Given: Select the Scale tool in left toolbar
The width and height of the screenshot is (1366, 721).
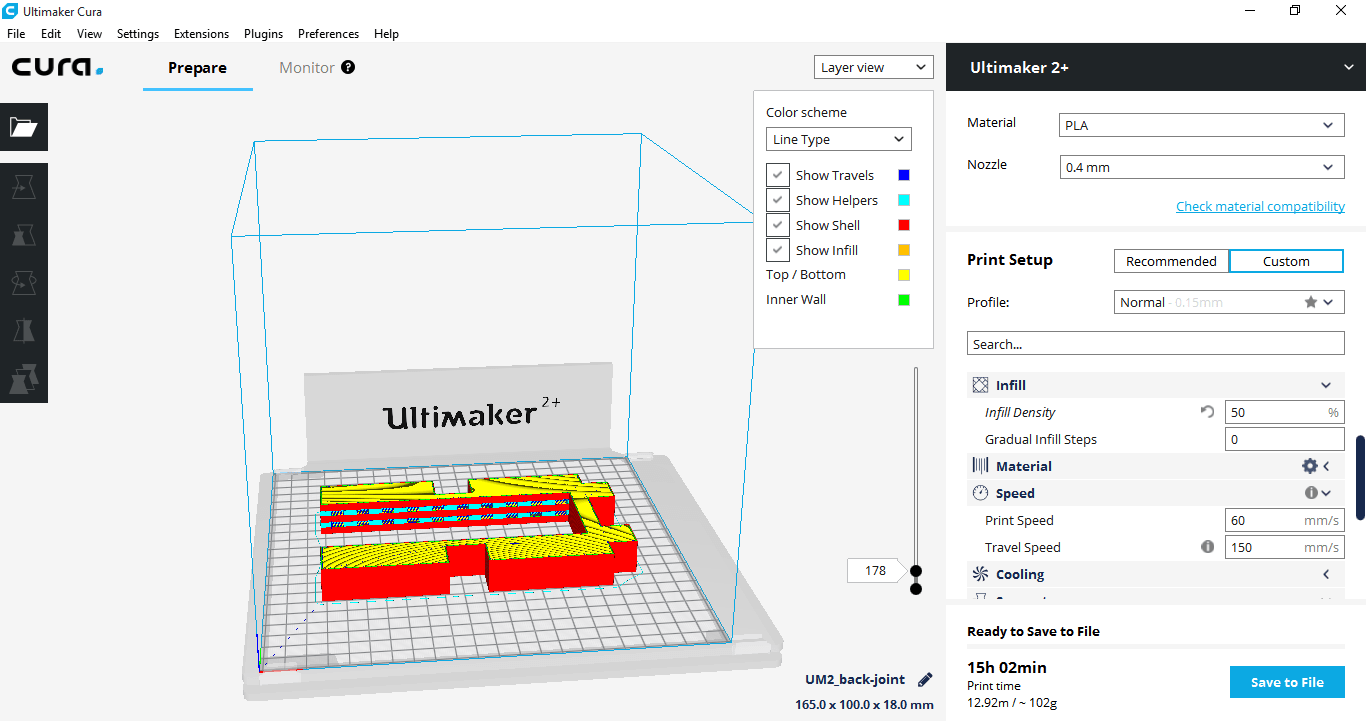Looking at the screenshot, I should pyautogui.click(x=23, y=236).
